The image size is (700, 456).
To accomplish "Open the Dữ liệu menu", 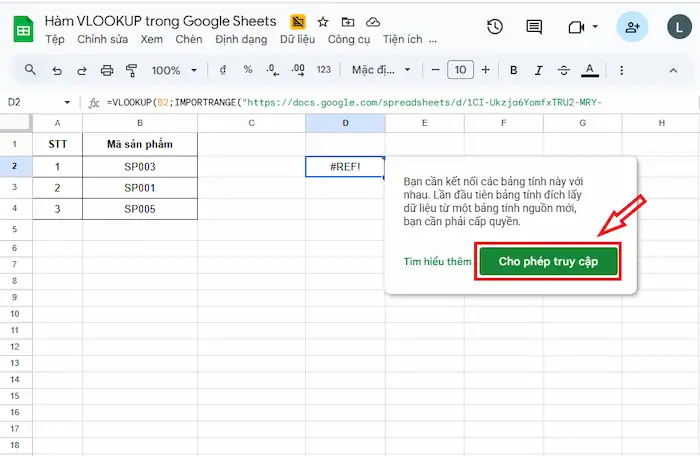I will (x=299, y=39).
